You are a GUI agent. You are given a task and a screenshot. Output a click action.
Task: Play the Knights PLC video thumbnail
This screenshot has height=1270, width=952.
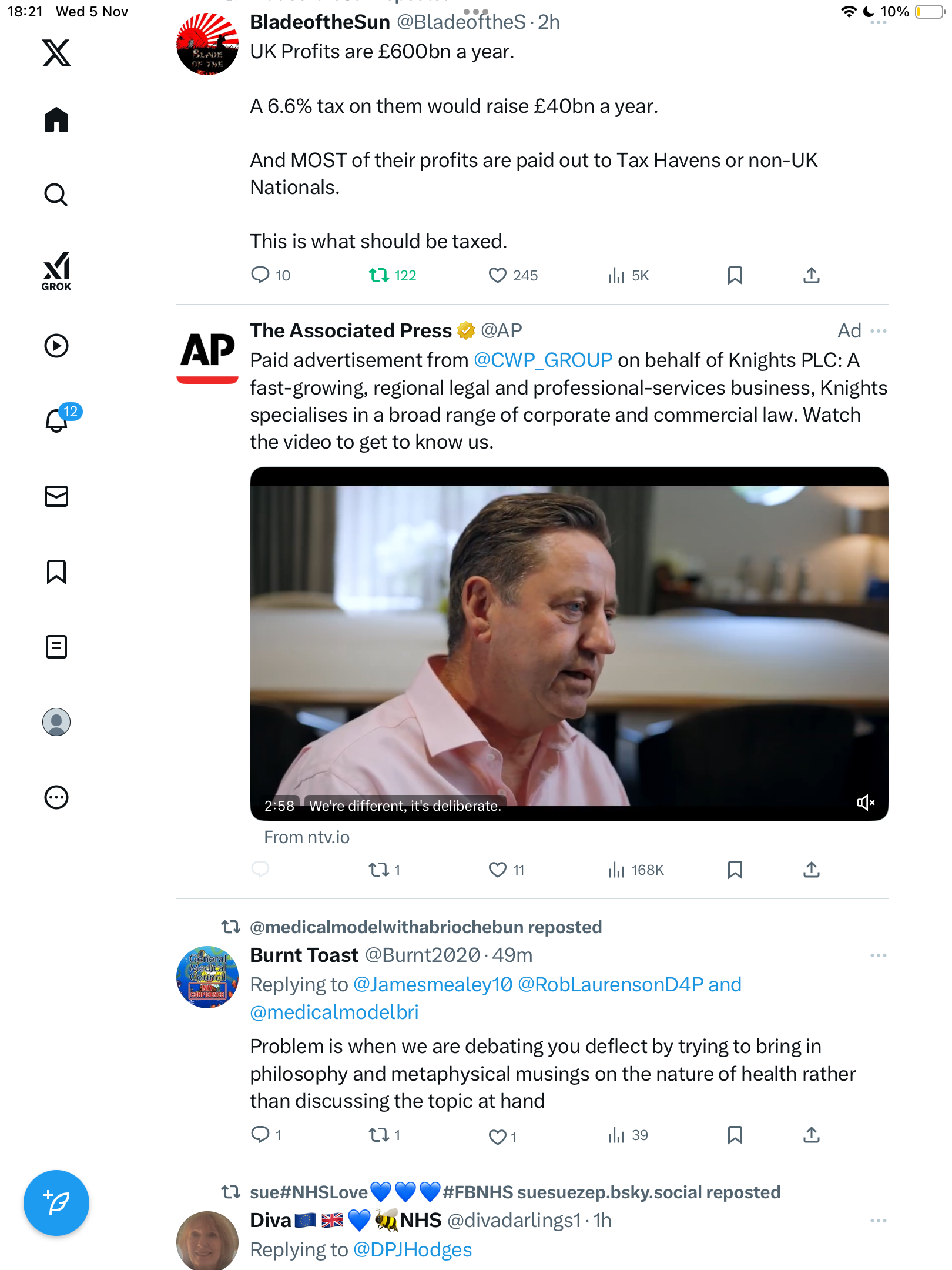click(569, 643)
